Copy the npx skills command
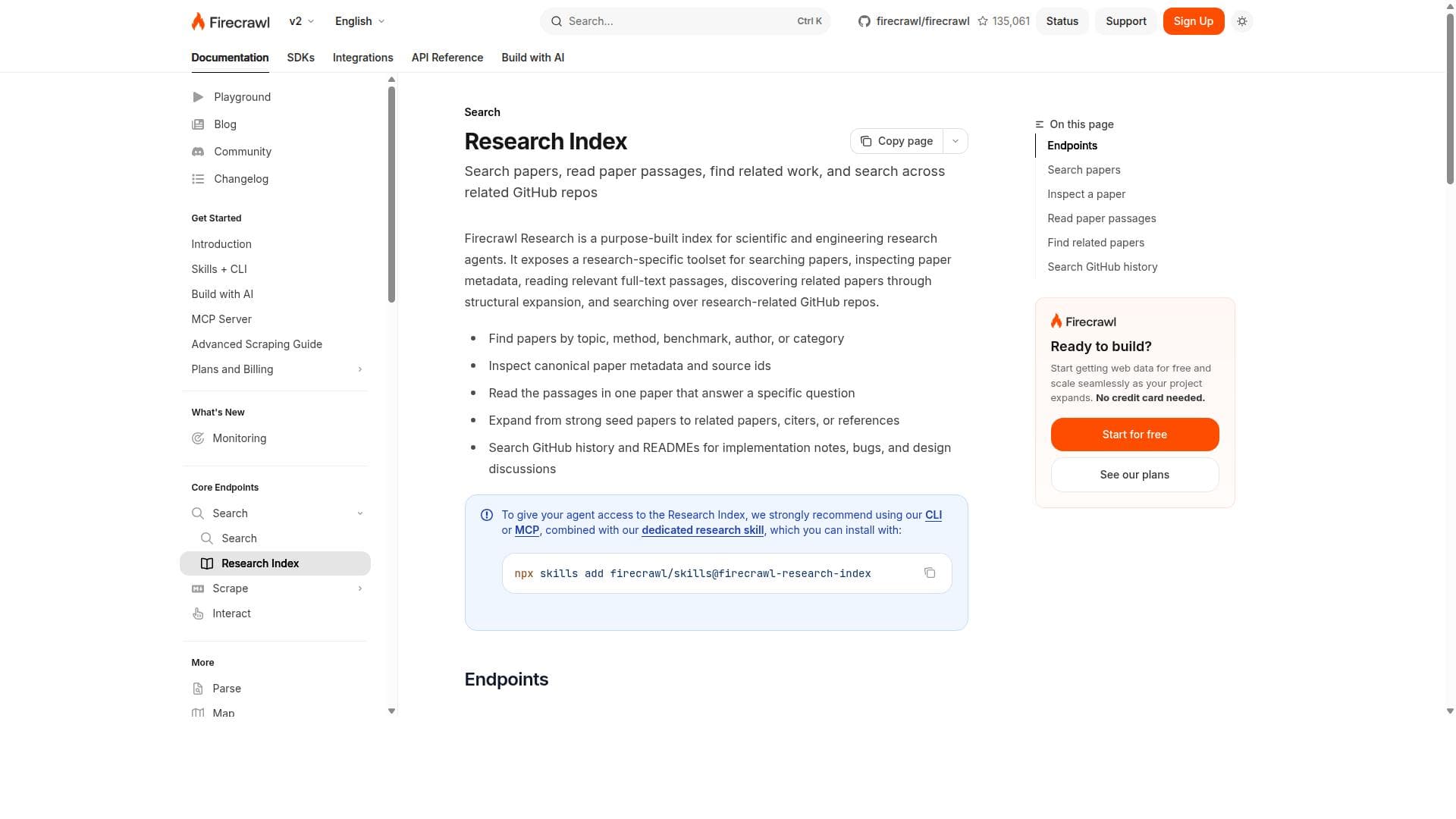Screen dimensions: 1456x819 930,573
